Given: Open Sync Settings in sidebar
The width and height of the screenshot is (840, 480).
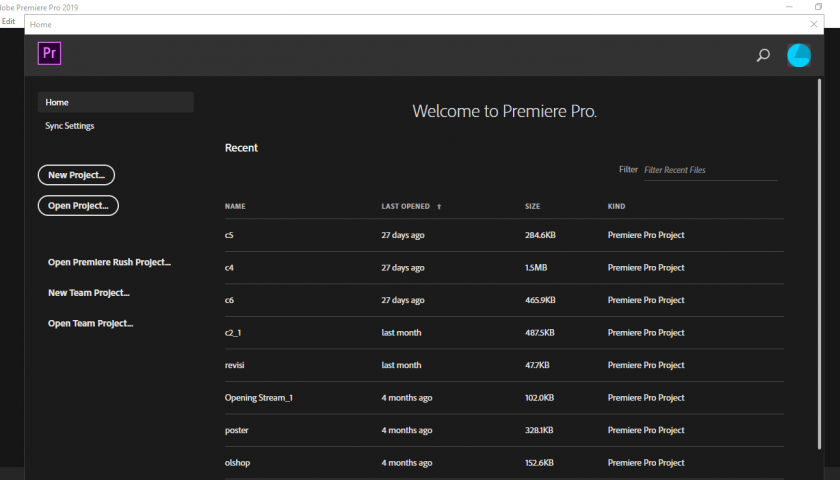Looking at the screenshot, I should [x=70, y=126].
